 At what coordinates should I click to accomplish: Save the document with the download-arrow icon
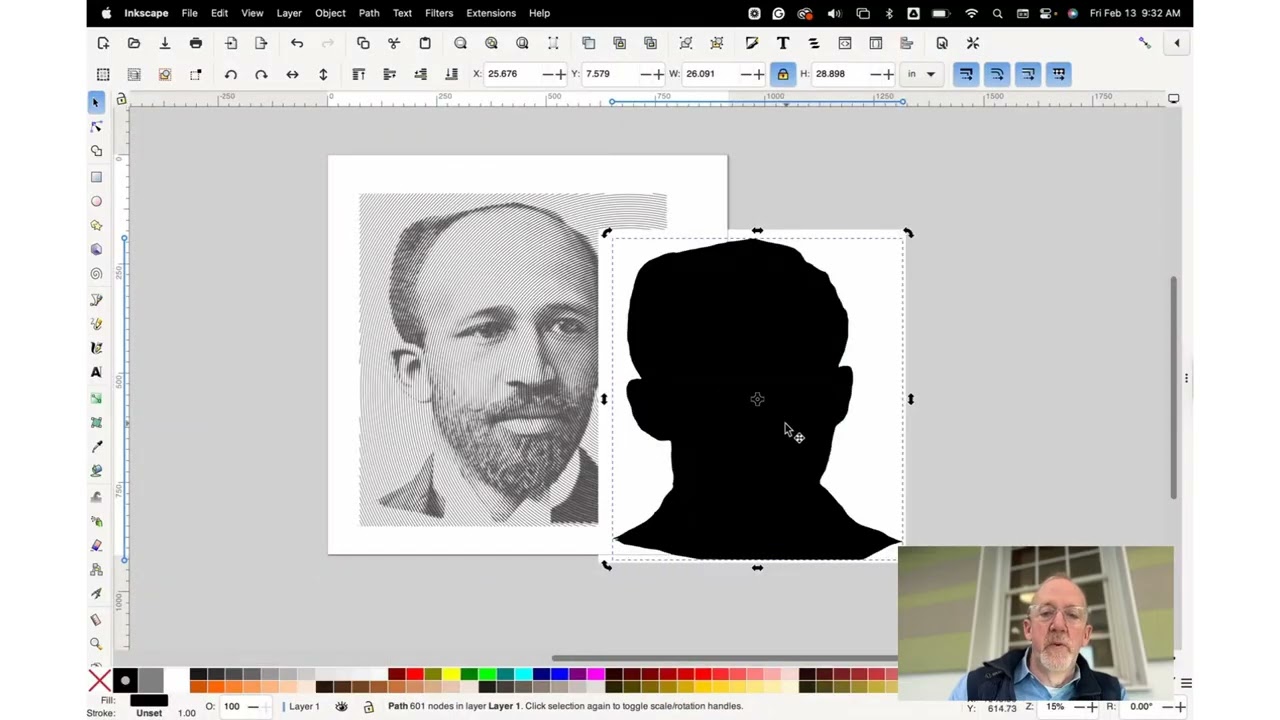165,43
